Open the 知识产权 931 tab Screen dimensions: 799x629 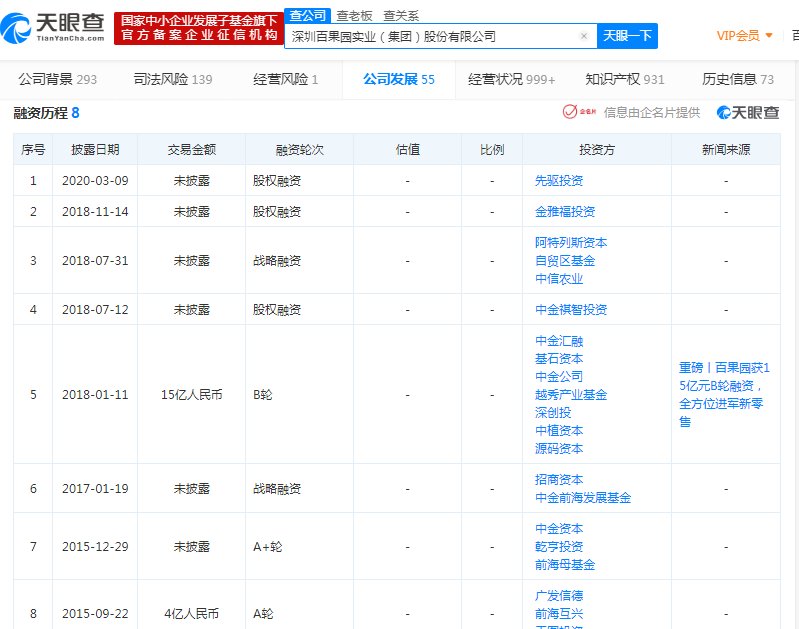[x=625, y=80]
